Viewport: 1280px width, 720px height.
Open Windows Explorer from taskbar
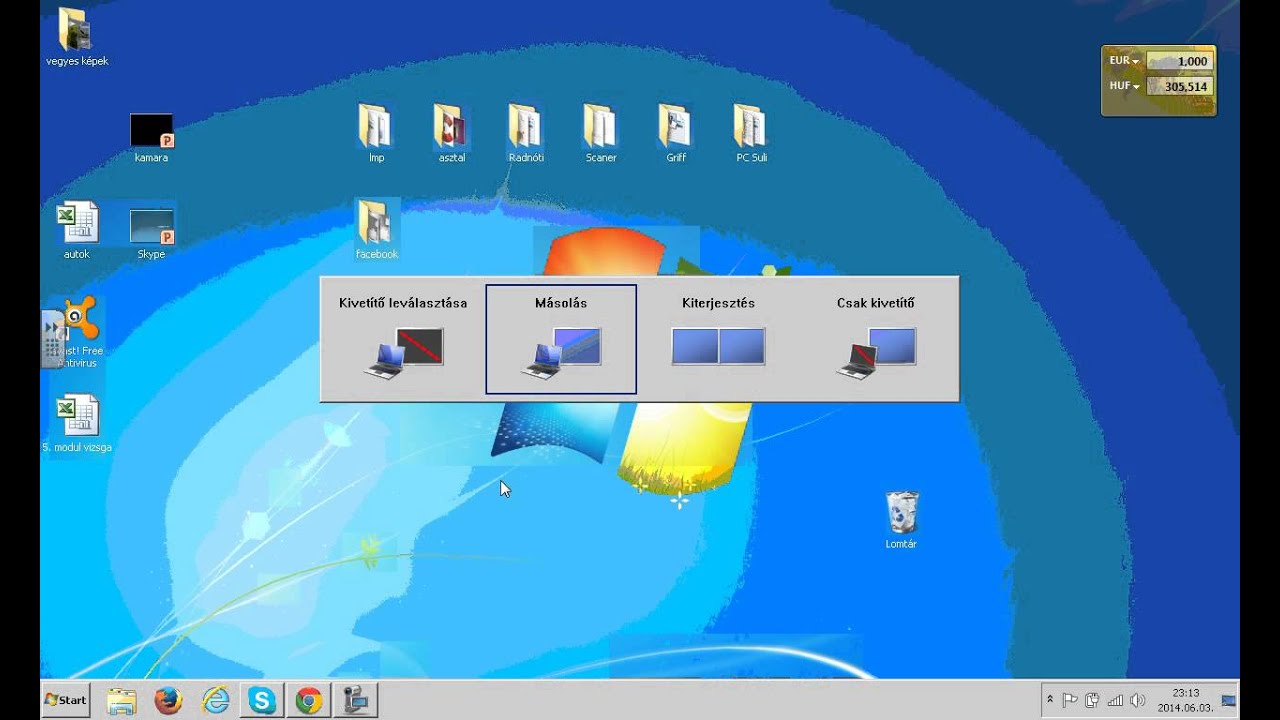click(121, 701)
